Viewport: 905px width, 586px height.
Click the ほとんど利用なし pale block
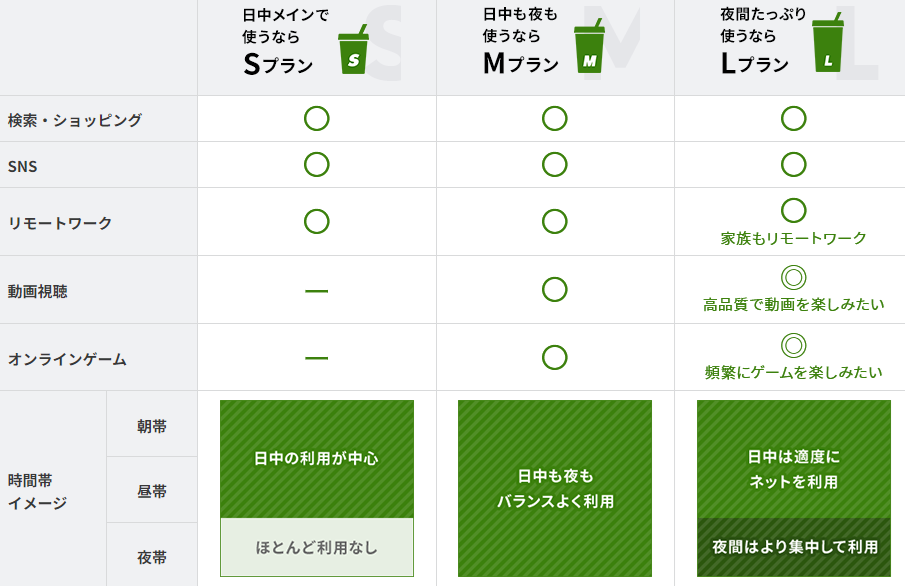317,547
